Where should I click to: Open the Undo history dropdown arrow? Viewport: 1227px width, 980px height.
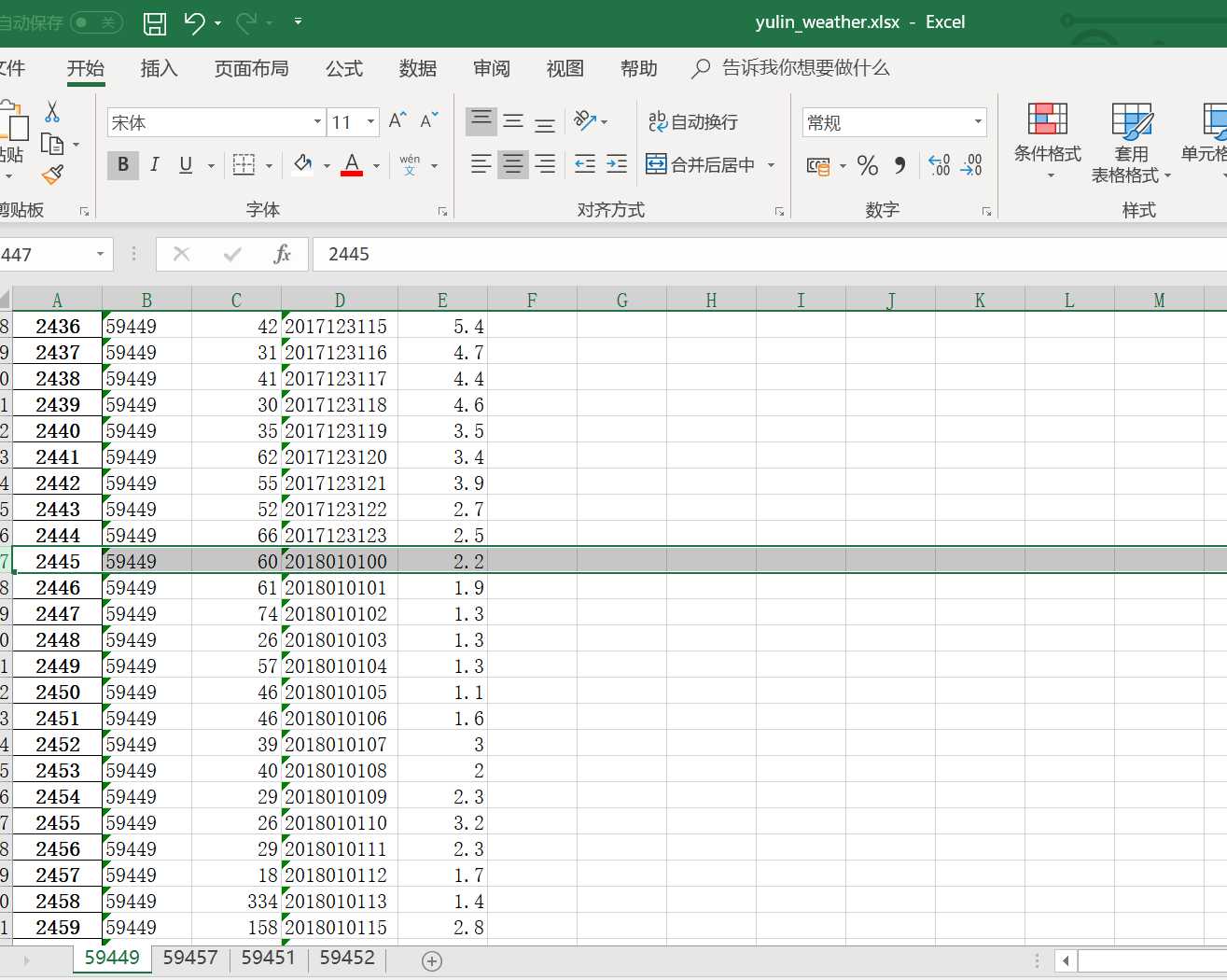coord(218,22)
